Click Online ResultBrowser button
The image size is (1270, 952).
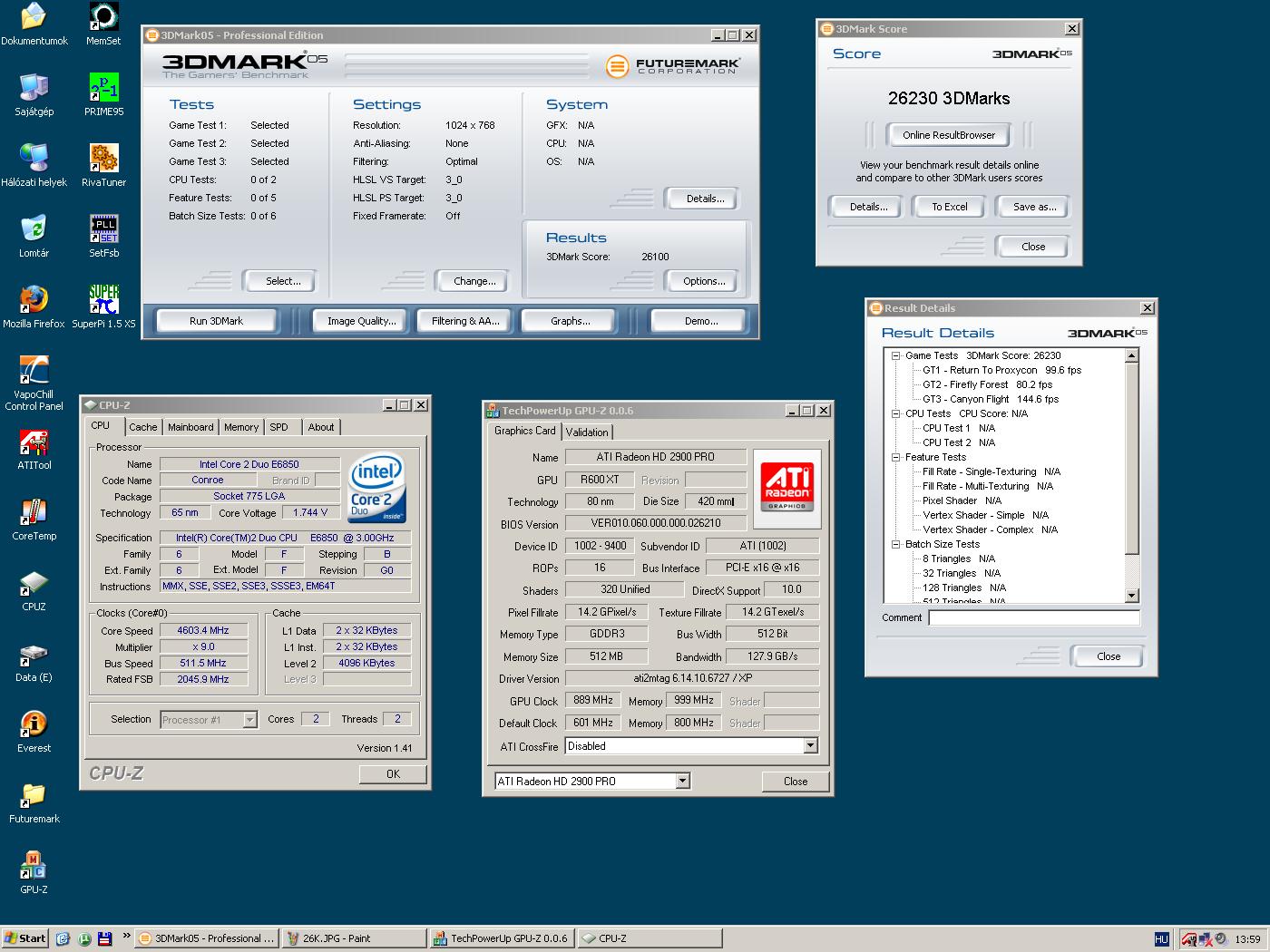[x=949, y=135]
